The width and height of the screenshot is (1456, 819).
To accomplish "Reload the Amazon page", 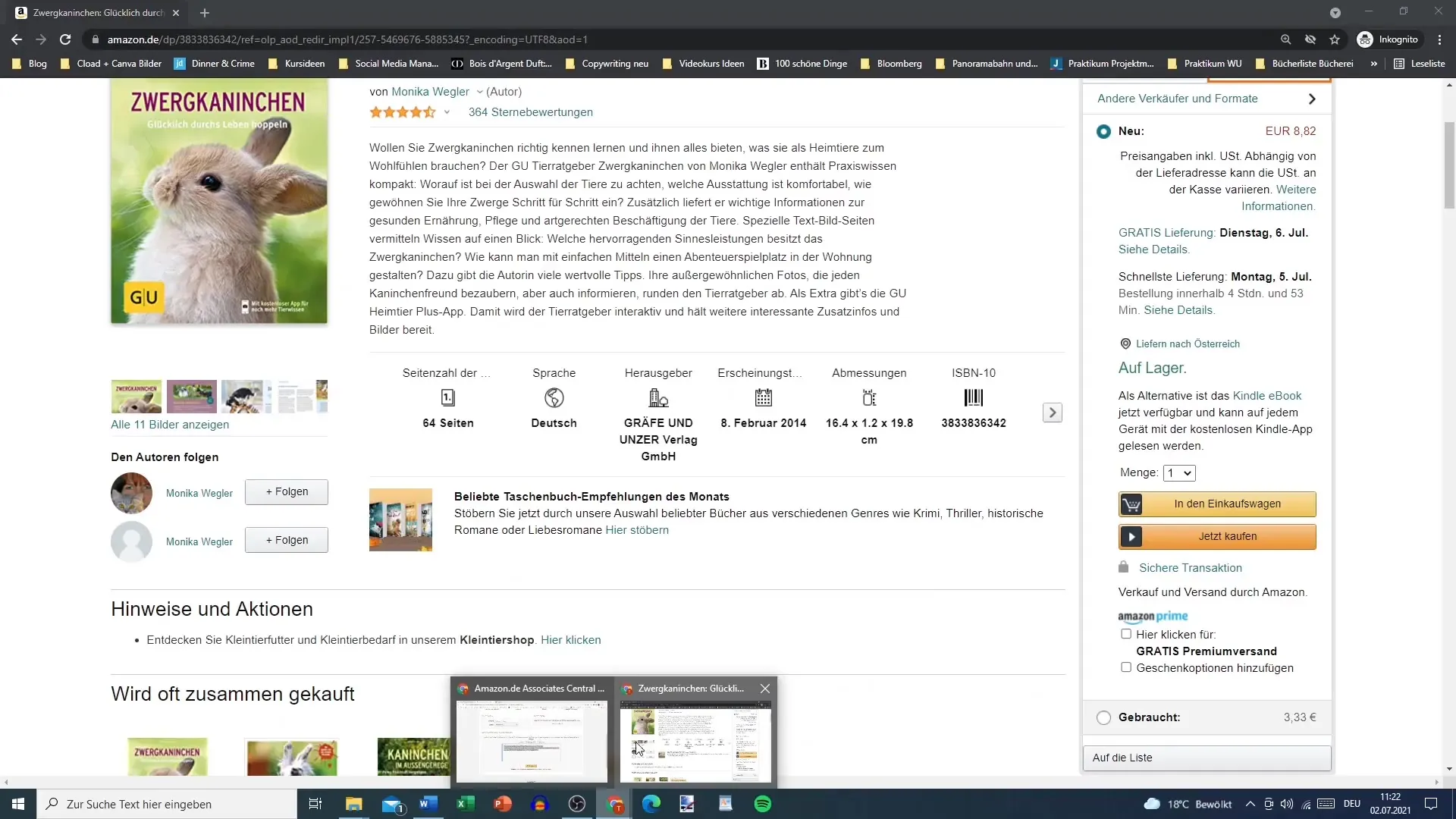I will point(65,39).
